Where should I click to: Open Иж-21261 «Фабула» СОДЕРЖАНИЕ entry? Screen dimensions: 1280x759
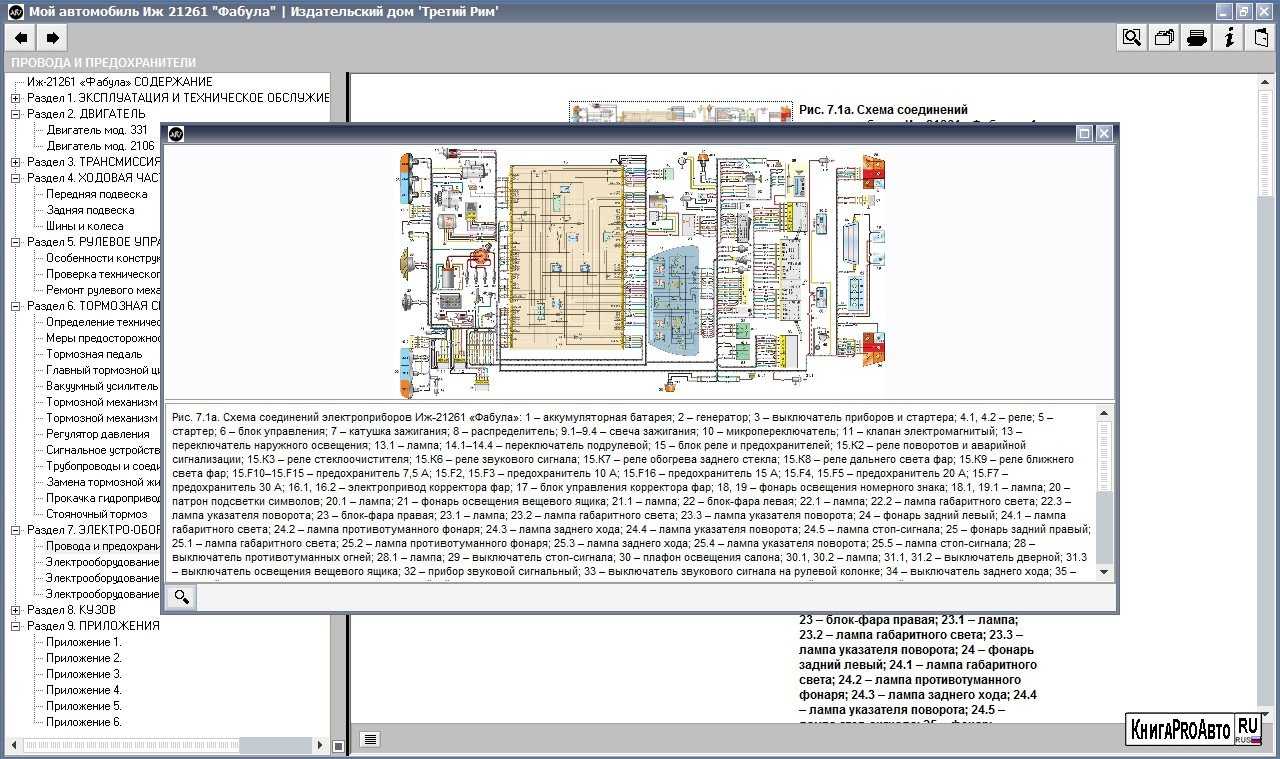[119, 82]
